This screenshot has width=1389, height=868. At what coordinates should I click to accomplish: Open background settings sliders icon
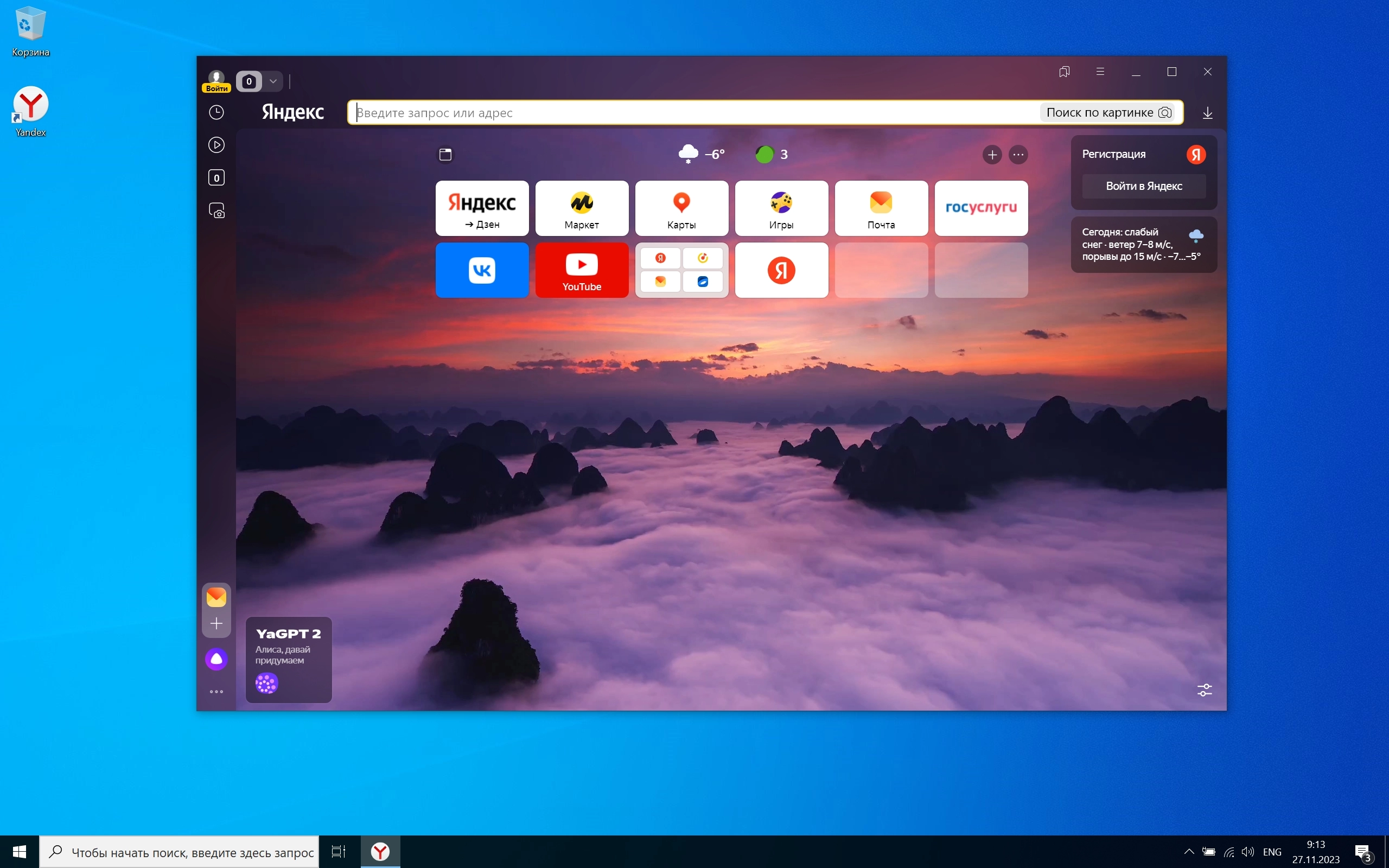click(x=1204, y=690)
